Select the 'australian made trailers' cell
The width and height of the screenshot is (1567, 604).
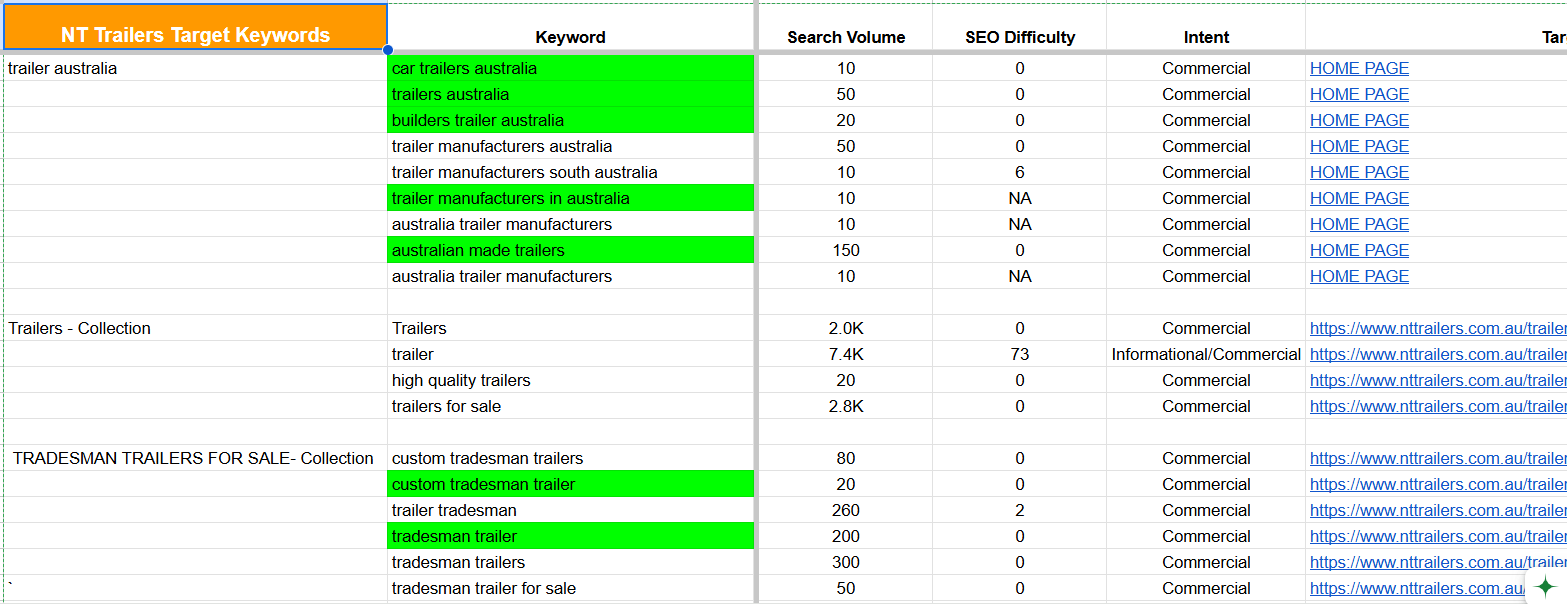coord(570,250)
